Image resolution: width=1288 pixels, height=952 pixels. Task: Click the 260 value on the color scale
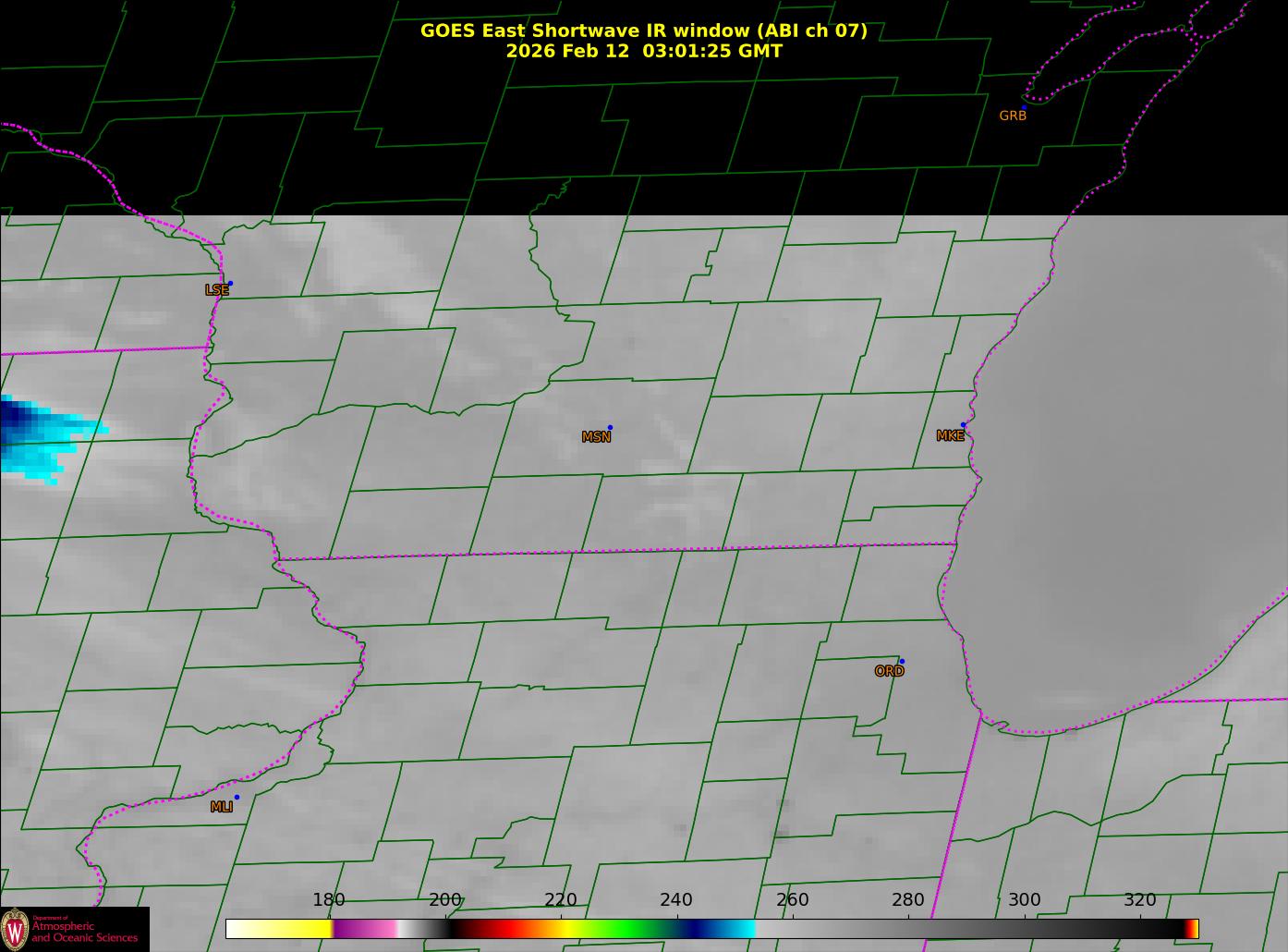793,899
